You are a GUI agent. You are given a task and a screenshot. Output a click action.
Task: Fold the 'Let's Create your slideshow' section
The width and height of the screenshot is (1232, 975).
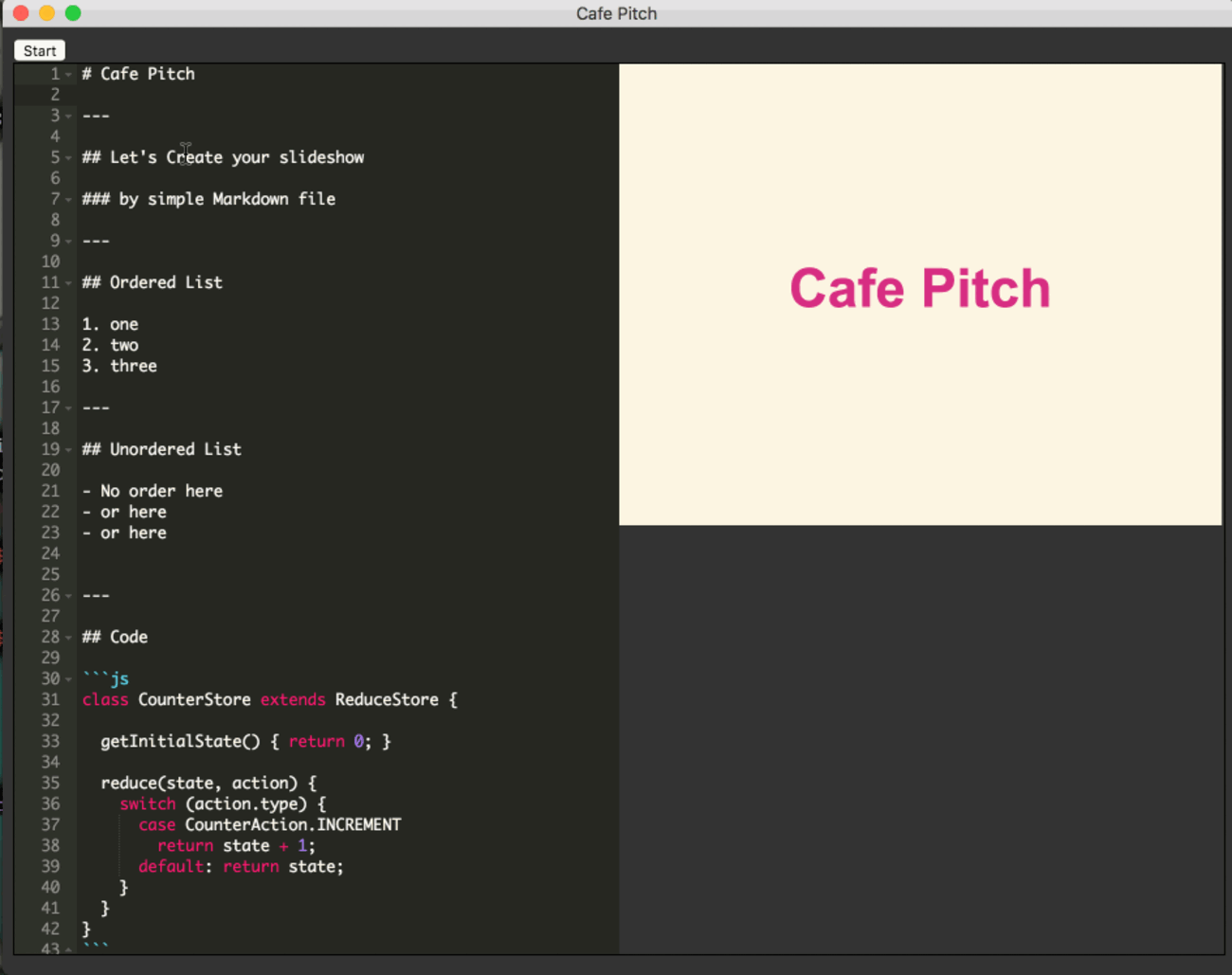coord(69,158)
